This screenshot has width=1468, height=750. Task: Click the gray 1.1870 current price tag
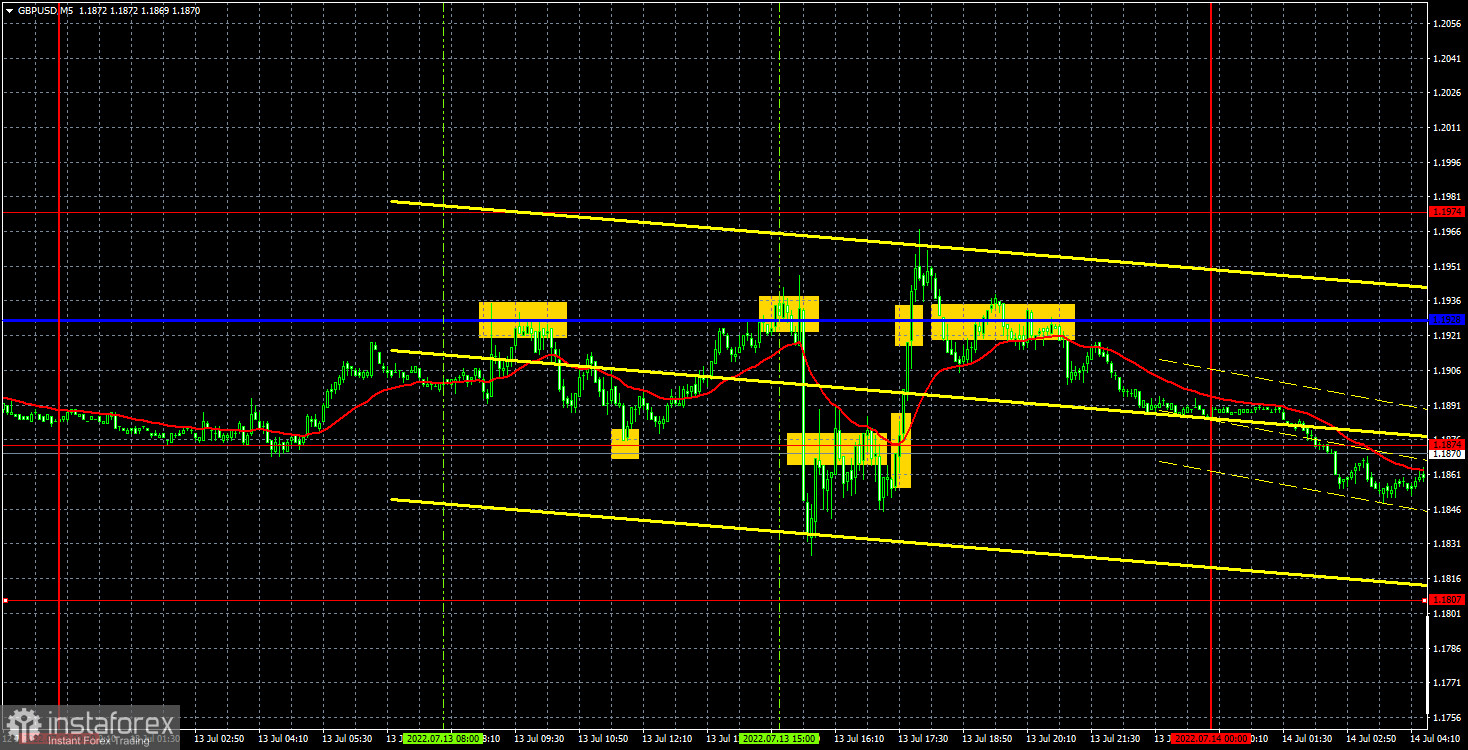click(1447, 453)
